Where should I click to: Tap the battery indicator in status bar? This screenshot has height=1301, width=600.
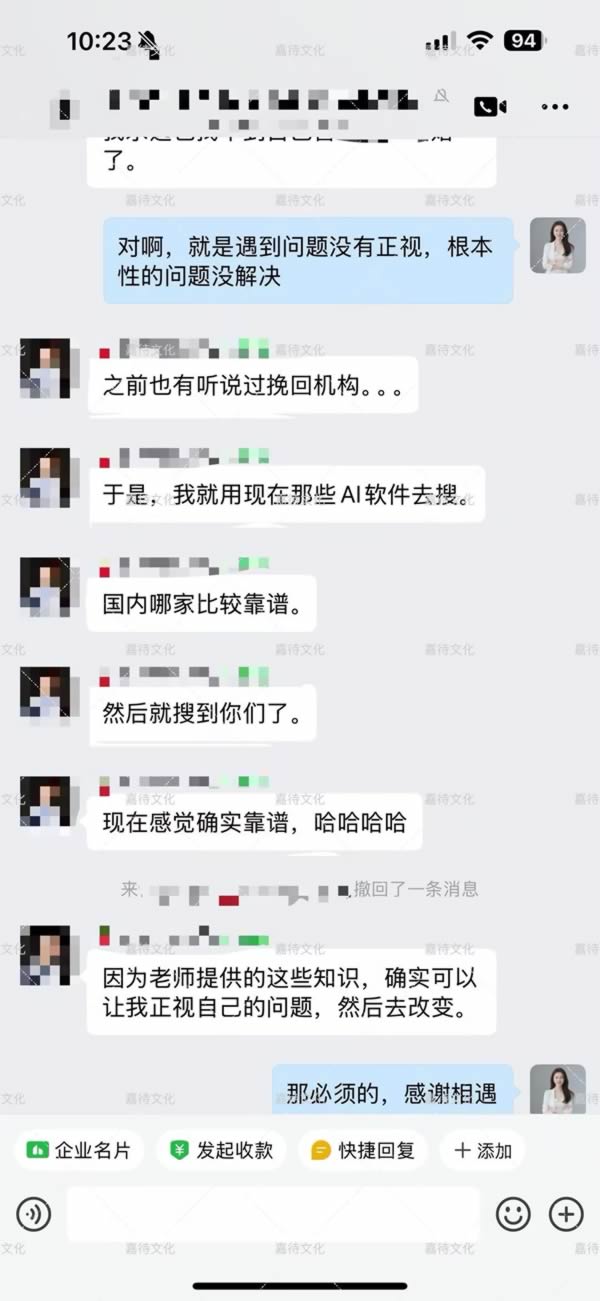click(x=523, y=41)
